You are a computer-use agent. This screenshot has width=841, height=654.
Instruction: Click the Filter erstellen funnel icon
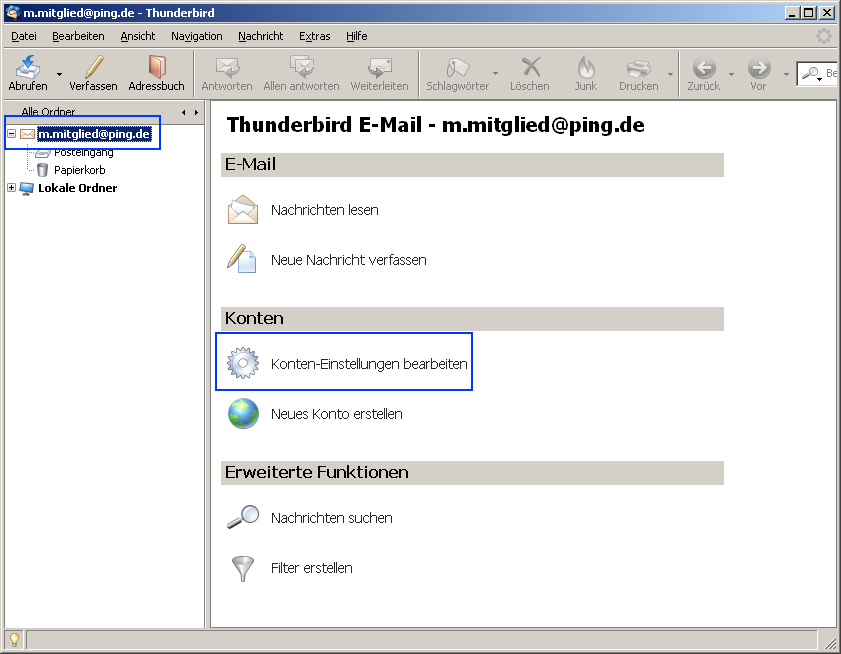243,568
